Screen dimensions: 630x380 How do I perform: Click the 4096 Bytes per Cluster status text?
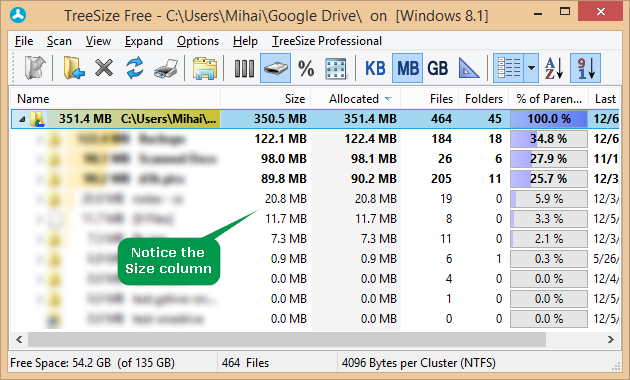click(418, 363)
